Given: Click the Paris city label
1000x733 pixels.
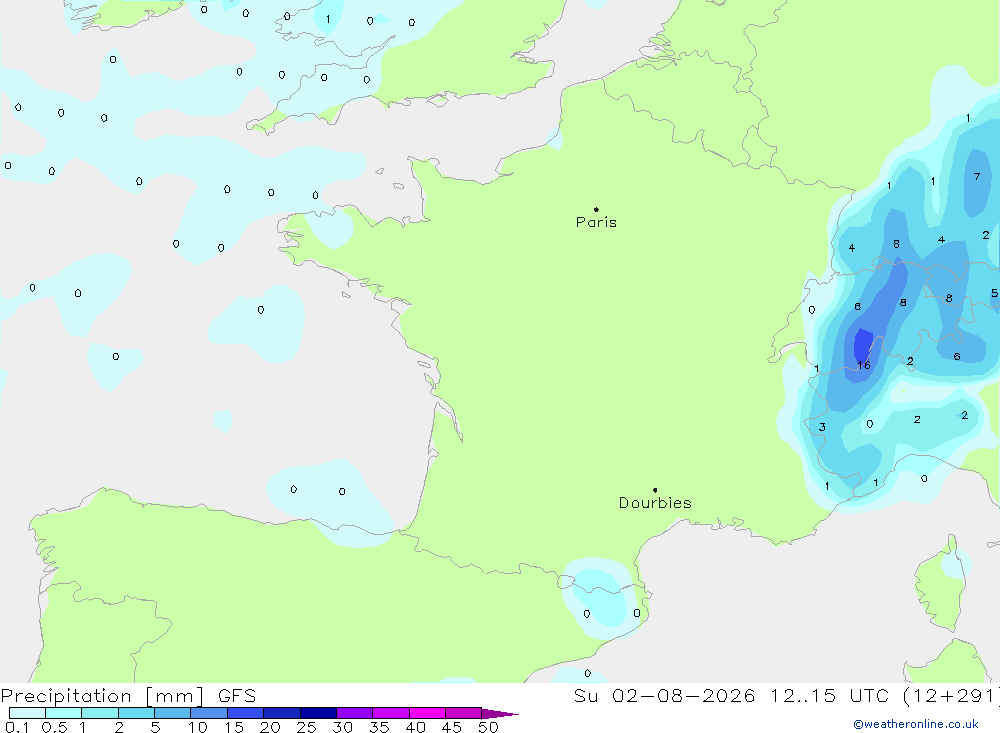Looking at the screenshot, I should (596, 222).
